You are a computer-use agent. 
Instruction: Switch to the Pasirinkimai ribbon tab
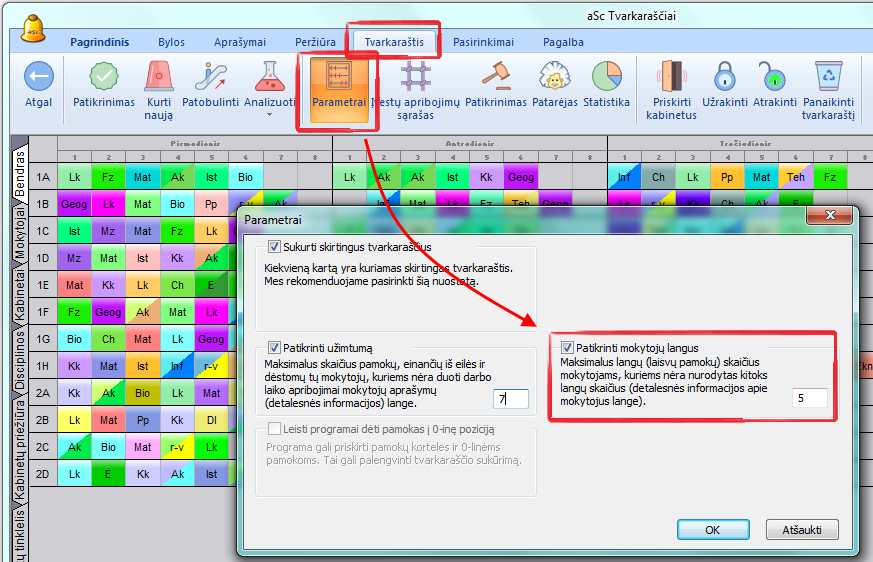click(x=483, y=42)
